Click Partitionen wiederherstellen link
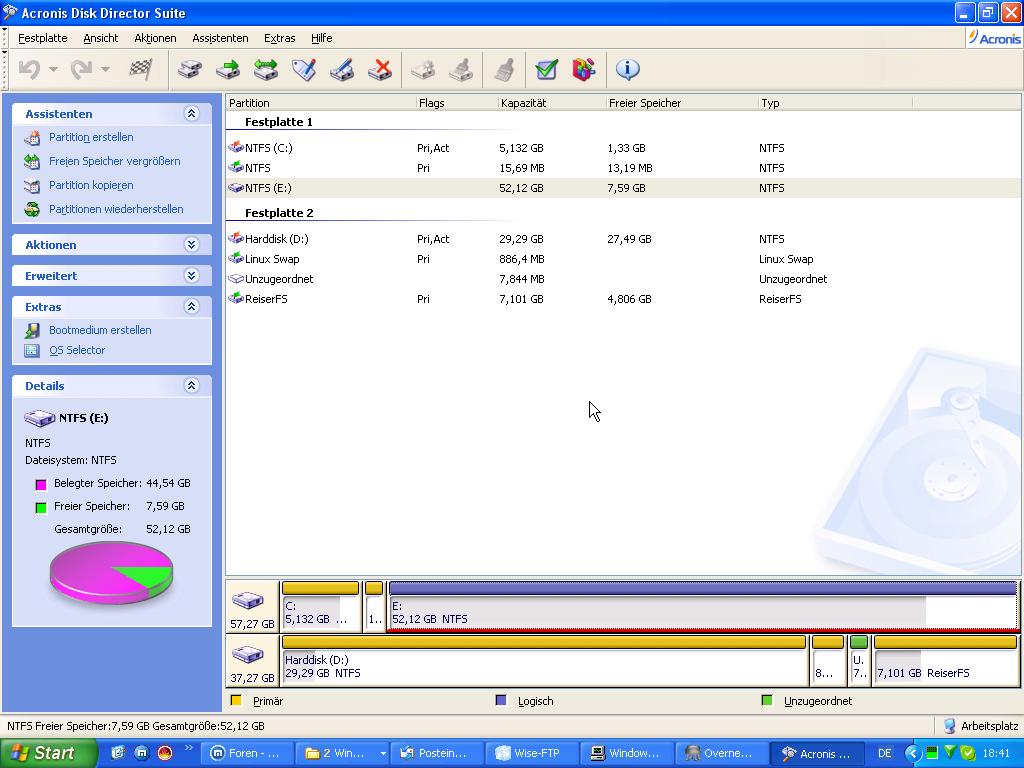The height and width of the screenshot is (768, 1024). (x=116, y=209)
